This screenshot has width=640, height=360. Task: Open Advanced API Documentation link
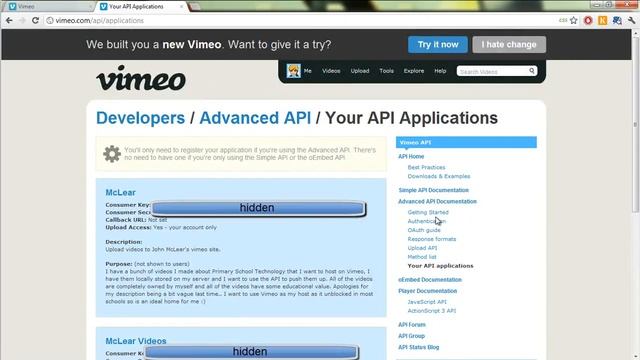point(438,202)
